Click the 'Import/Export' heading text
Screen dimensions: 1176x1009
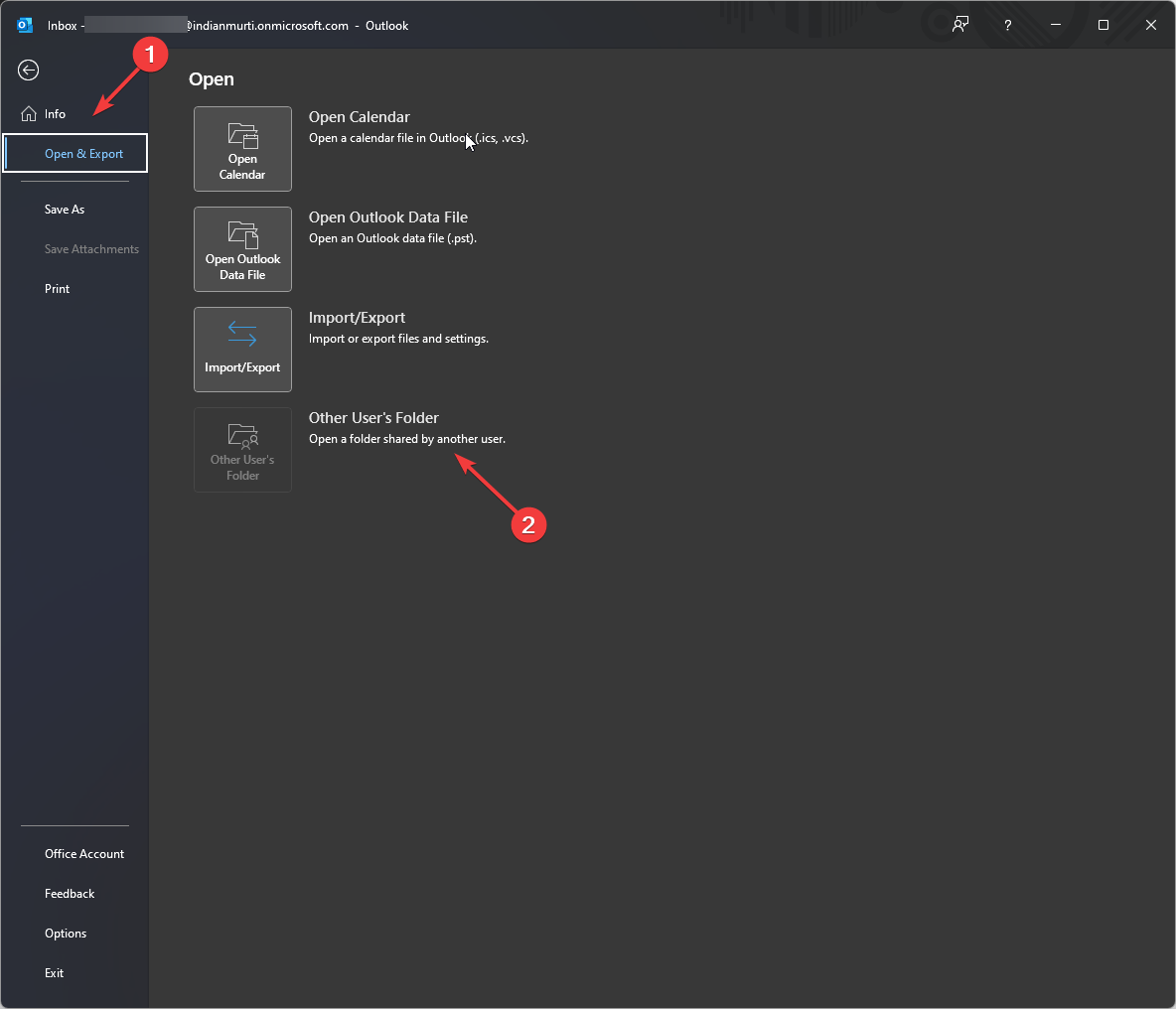[x=357, y=318]
